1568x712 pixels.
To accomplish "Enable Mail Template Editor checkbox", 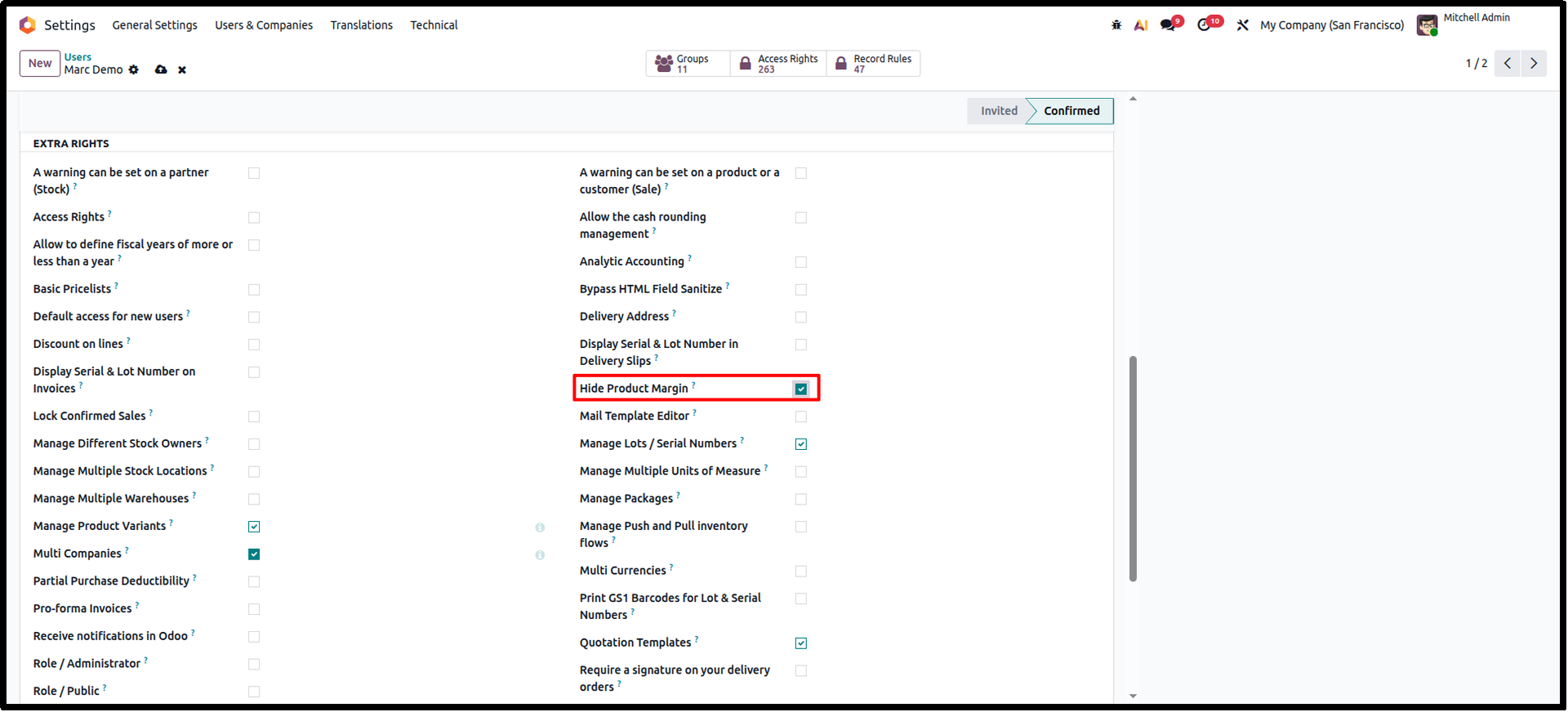I will coord(801,416).
